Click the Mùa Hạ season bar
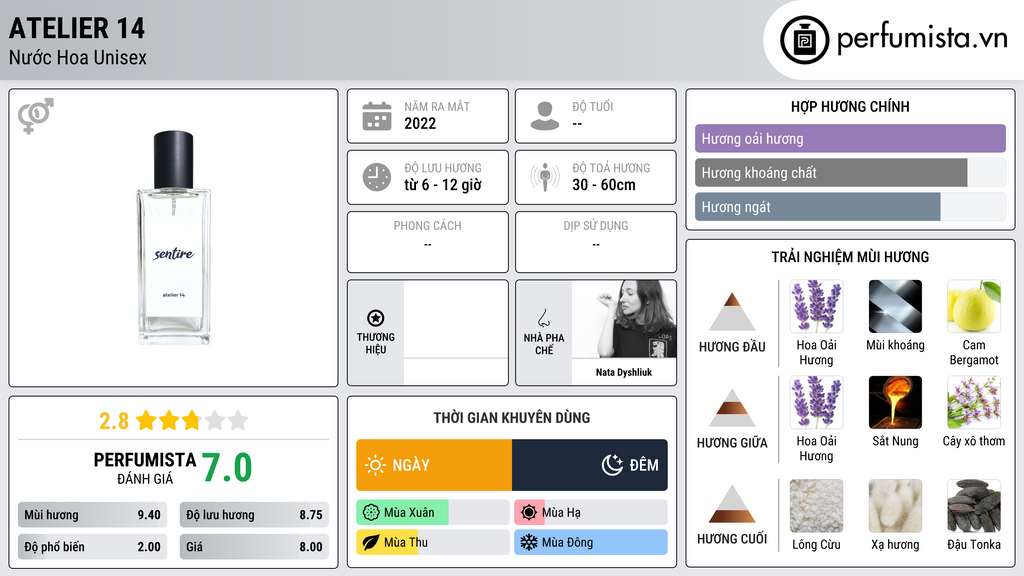1024x576 pixels. 591,513
